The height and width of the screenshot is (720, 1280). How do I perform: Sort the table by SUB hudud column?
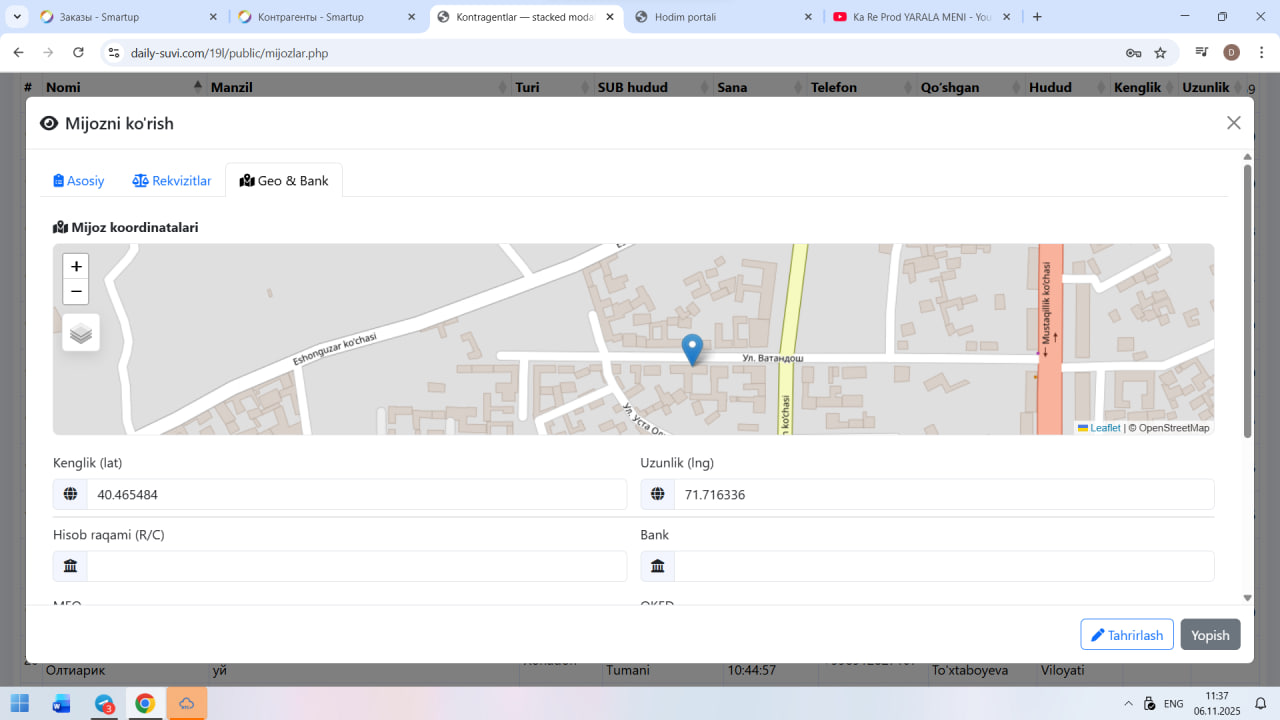[653, 87]
